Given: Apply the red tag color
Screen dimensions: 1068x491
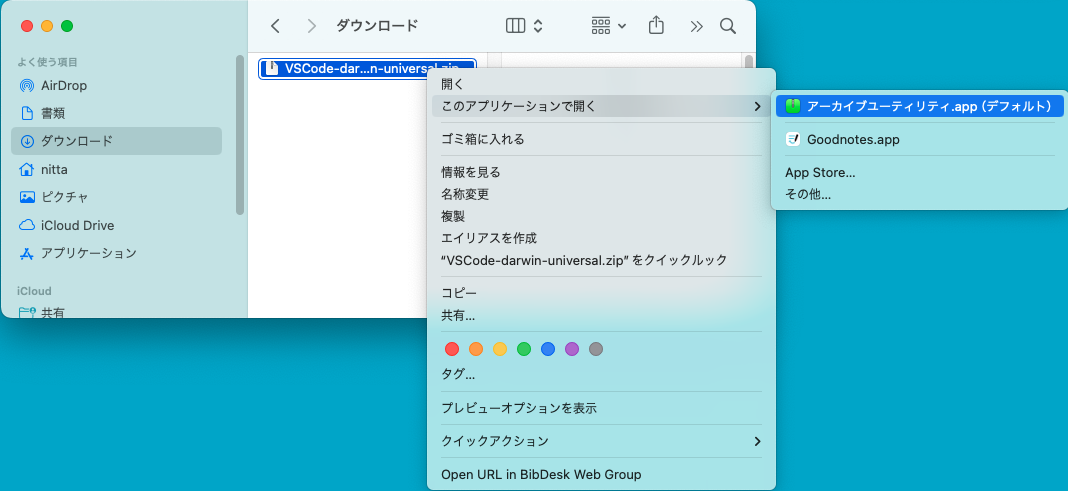Looking at the screenshot, I should (451, 349).
